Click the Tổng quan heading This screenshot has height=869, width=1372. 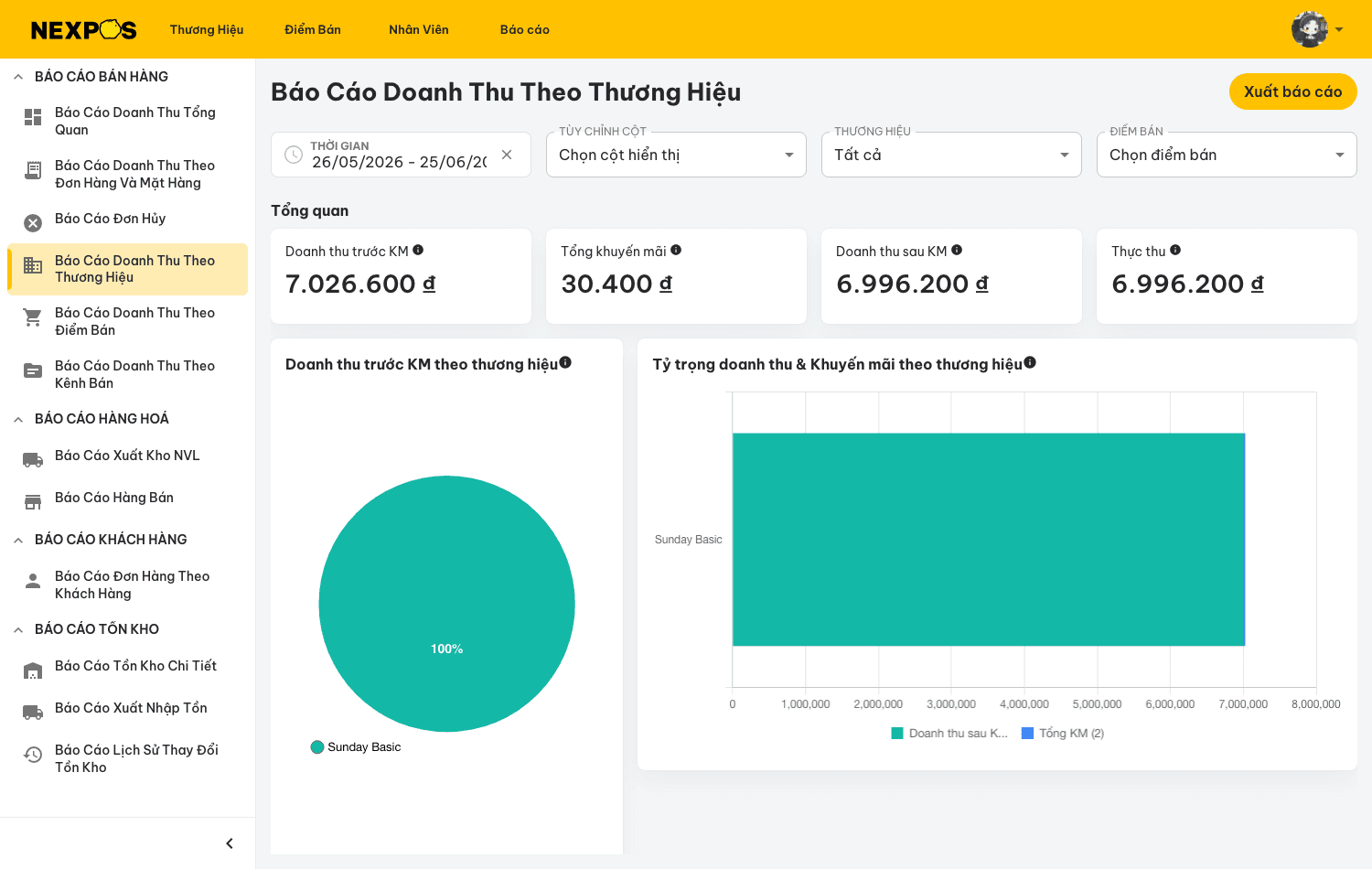coord(309,210)
